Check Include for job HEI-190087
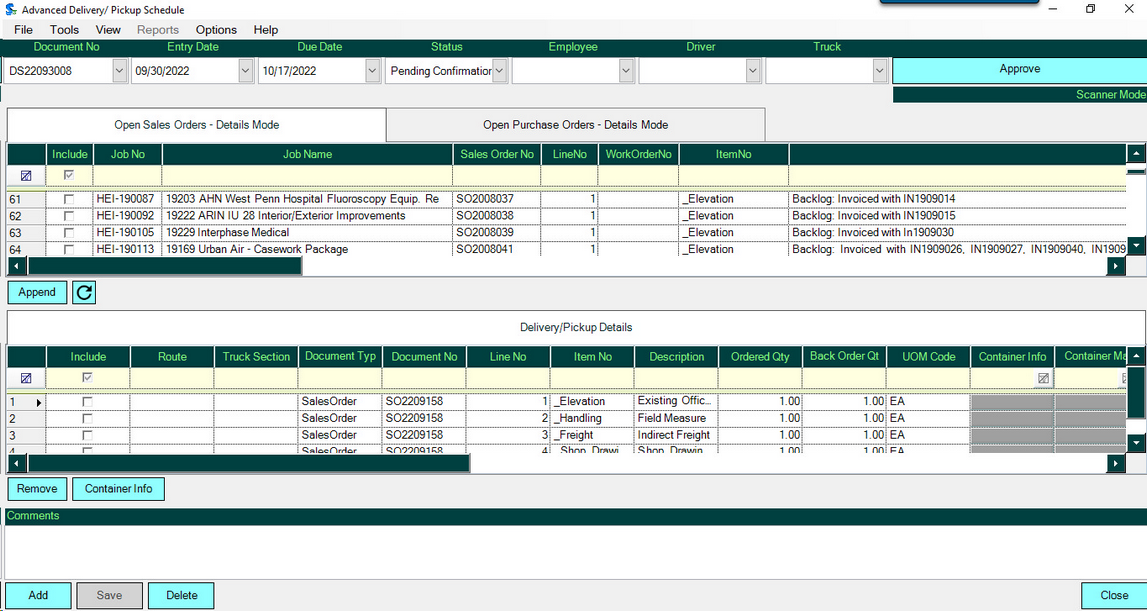Image resolution: width=1147 pixels, height=611 pixels. click(69, 199)
